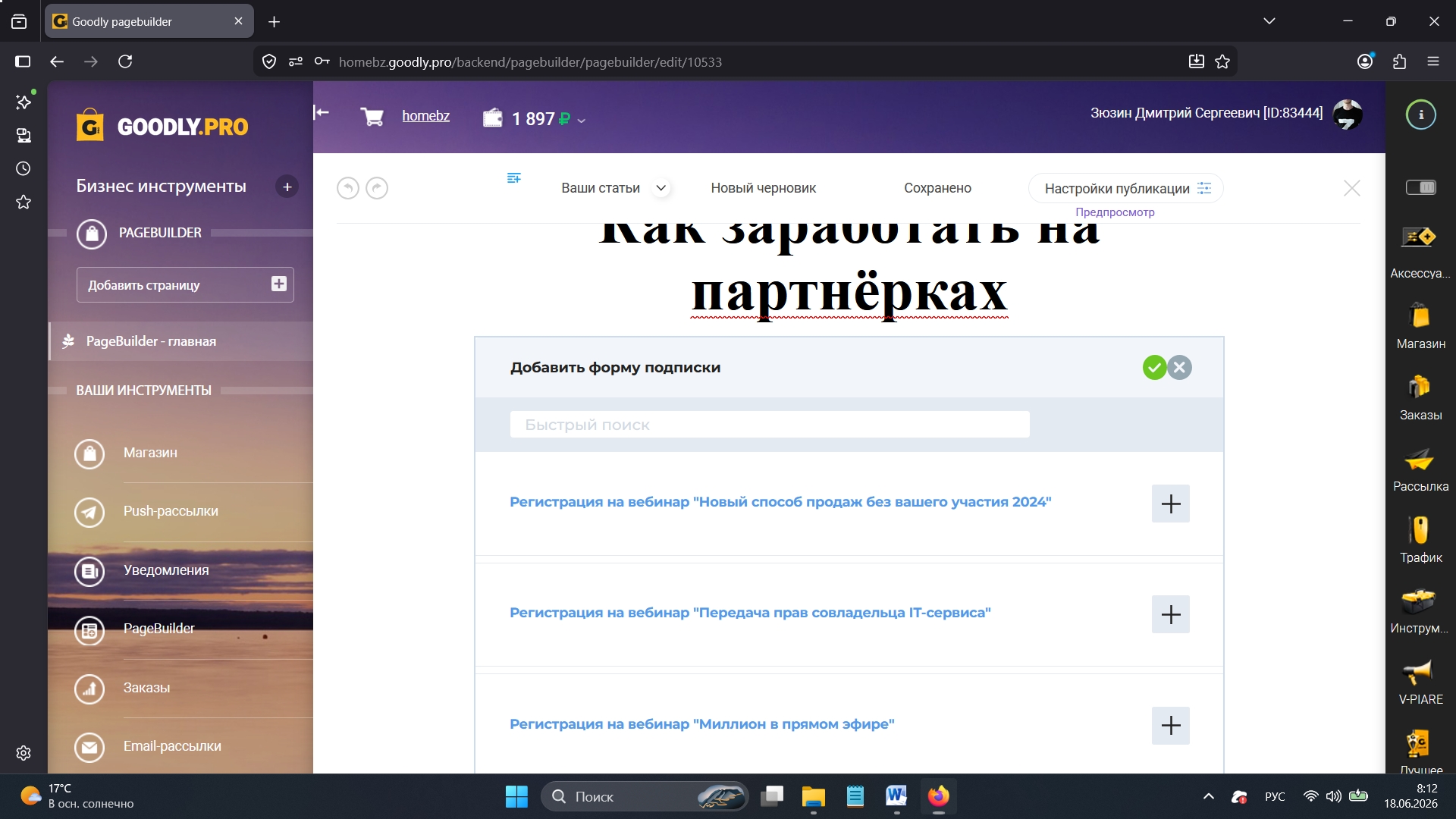Click the Быстрый поиск field
The image size is (1456, 819).
pos(770,425)
